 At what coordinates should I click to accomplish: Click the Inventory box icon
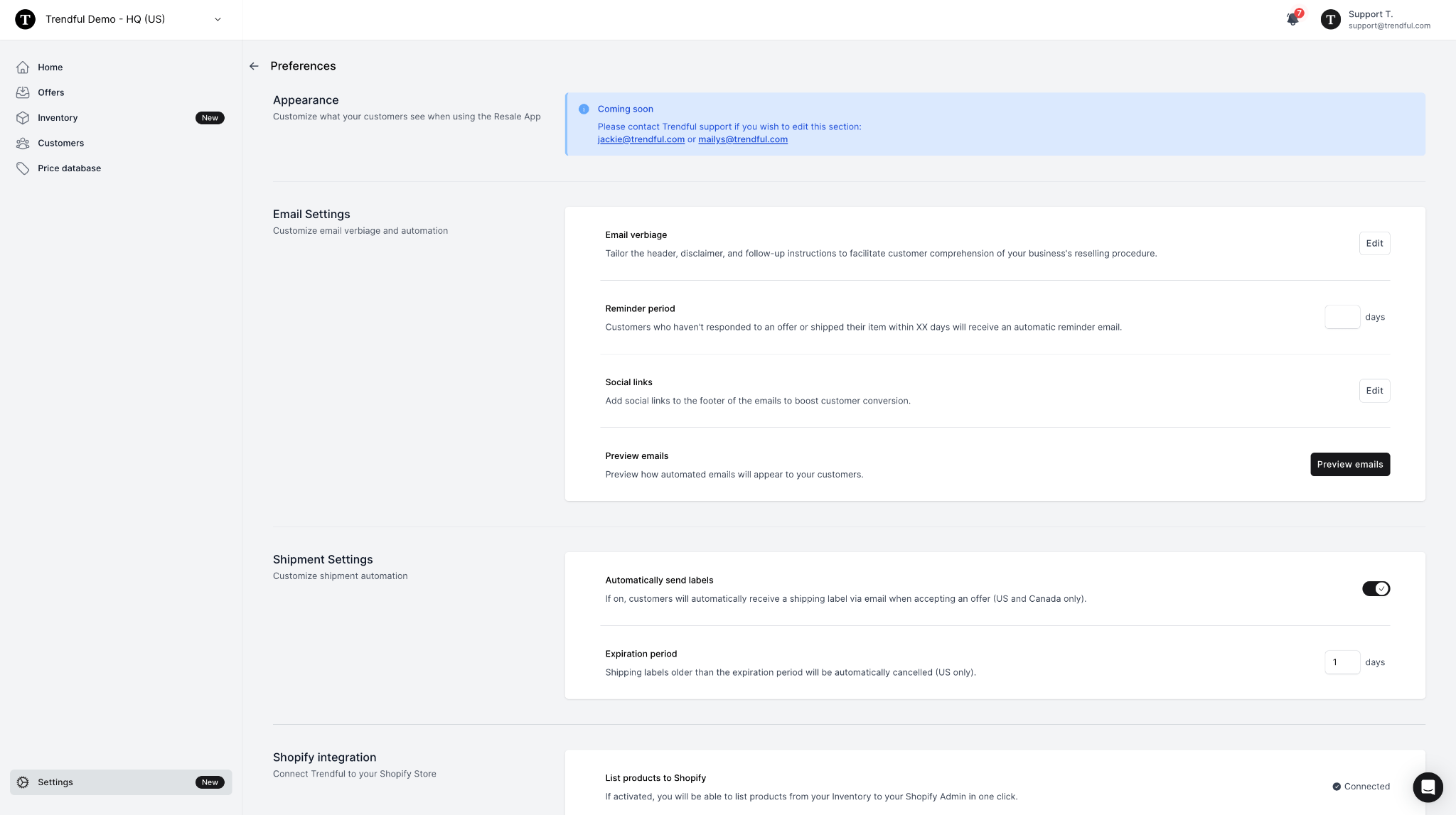[x=23, y=118]
